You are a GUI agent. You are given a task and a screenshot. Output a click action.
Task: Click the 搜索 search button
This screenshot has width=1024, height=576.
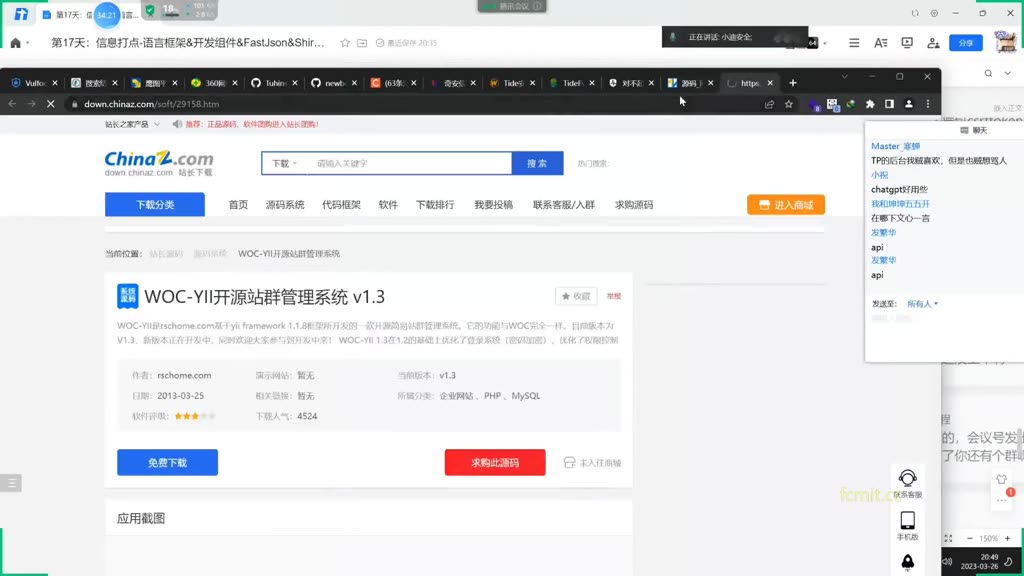537,163
